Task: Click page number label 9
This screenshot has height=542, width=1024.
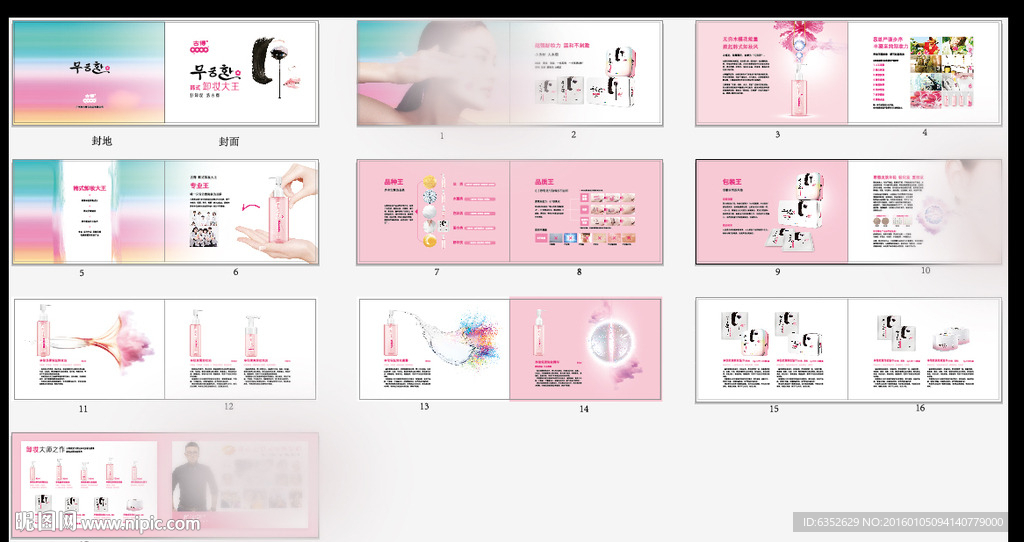Action: point(777,272)
